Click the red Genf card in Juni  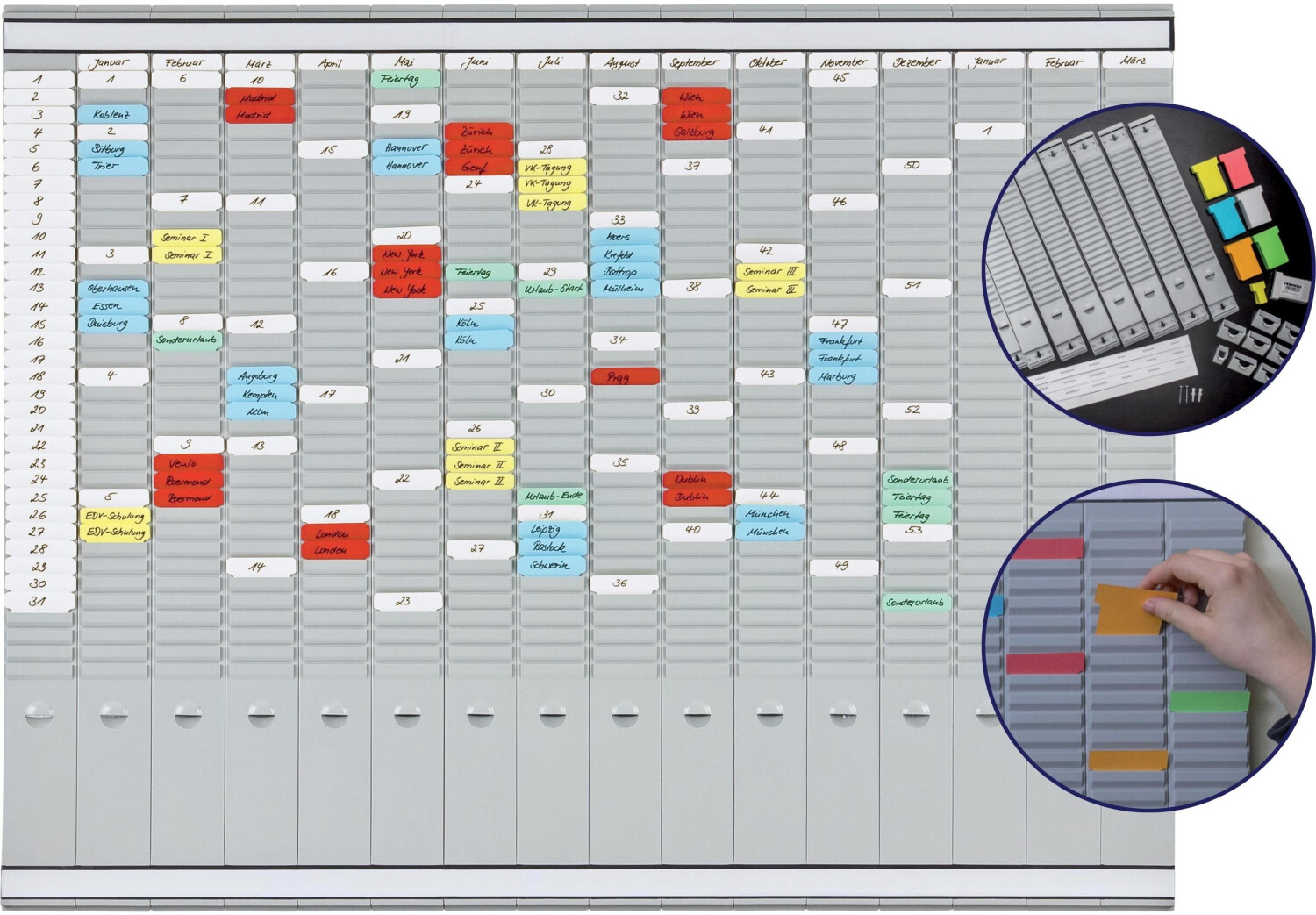coord(478,167)
